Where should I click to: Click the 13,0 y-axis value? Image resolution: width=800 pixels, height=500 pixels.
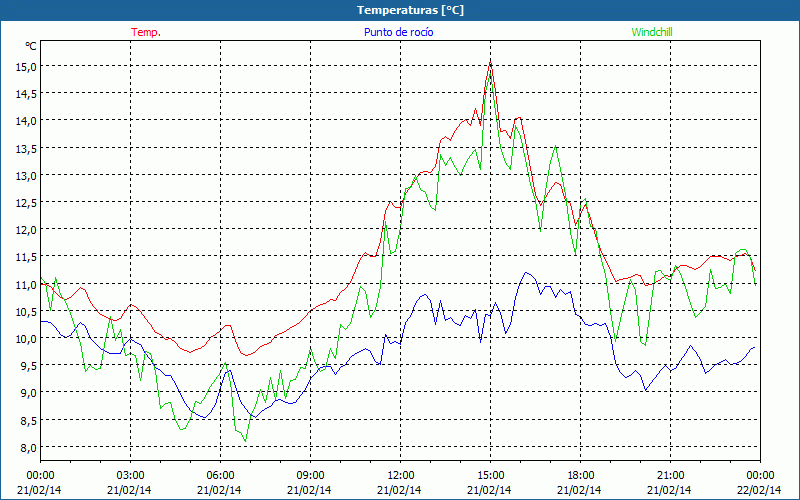(27, 175)
